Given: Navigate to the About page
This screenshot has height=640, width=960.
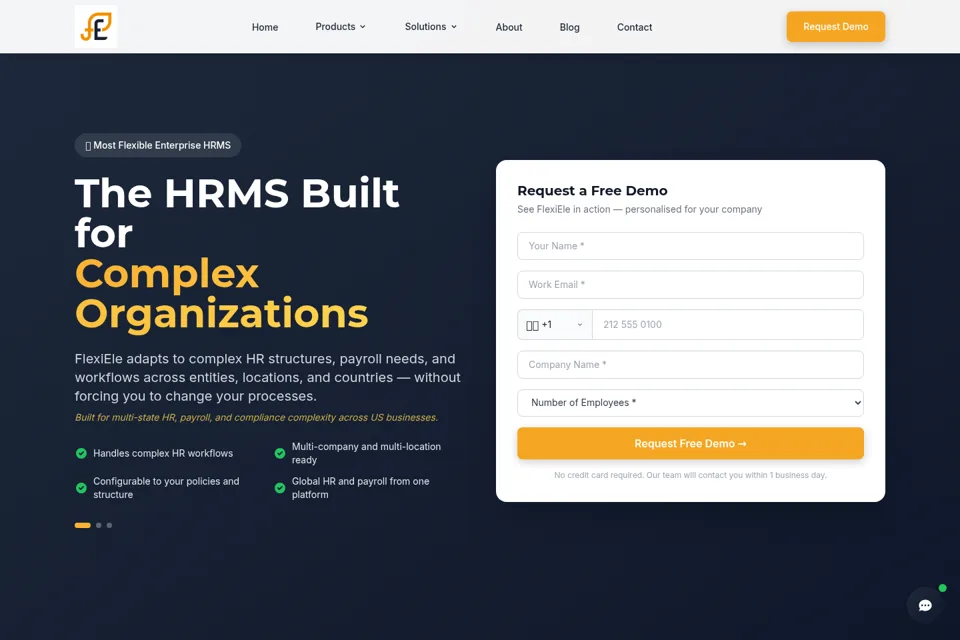Looking at the screenshot, I should (x=509, y=27).
